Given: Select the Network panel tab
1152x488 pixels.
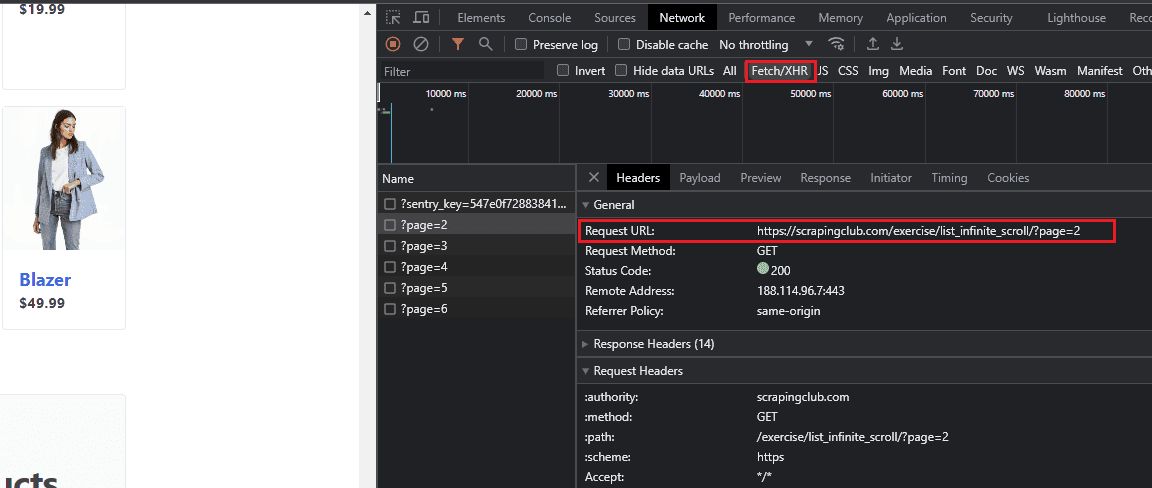Looking at the screenshot, I should [x=682, y=18].
